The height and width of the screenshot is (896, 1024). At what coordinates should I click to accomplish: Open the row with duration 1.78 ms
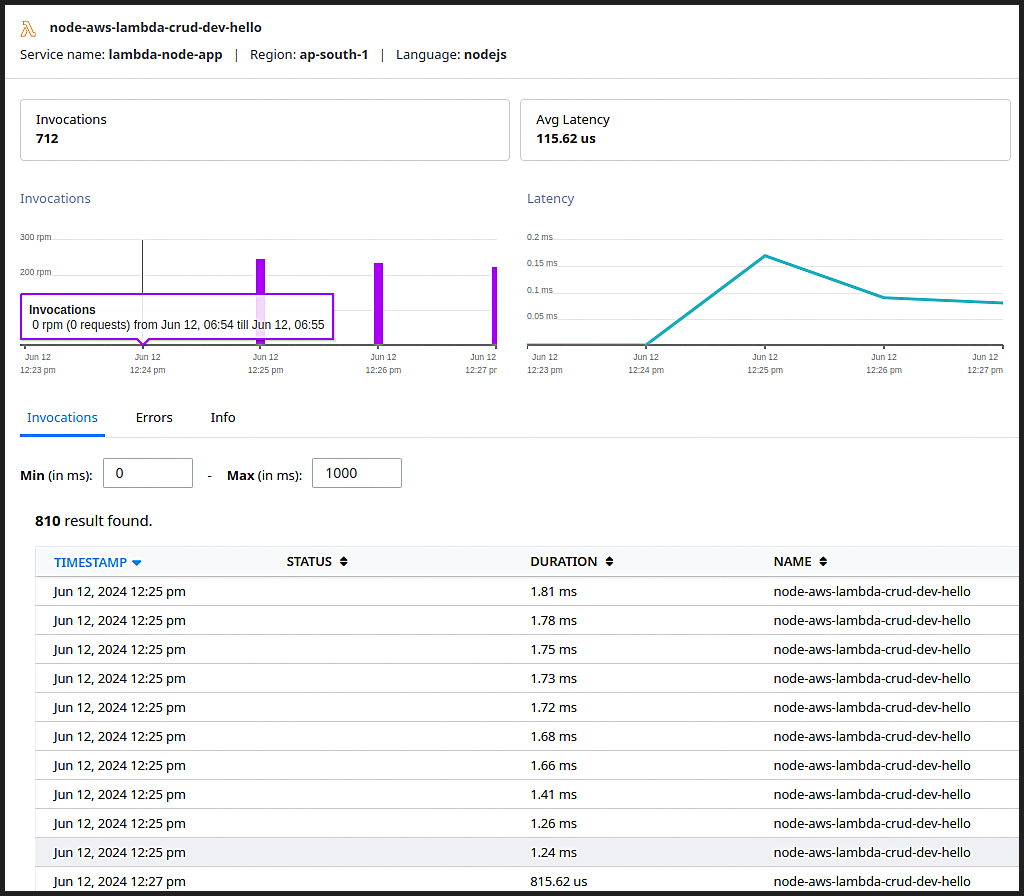tap(526, 620)
